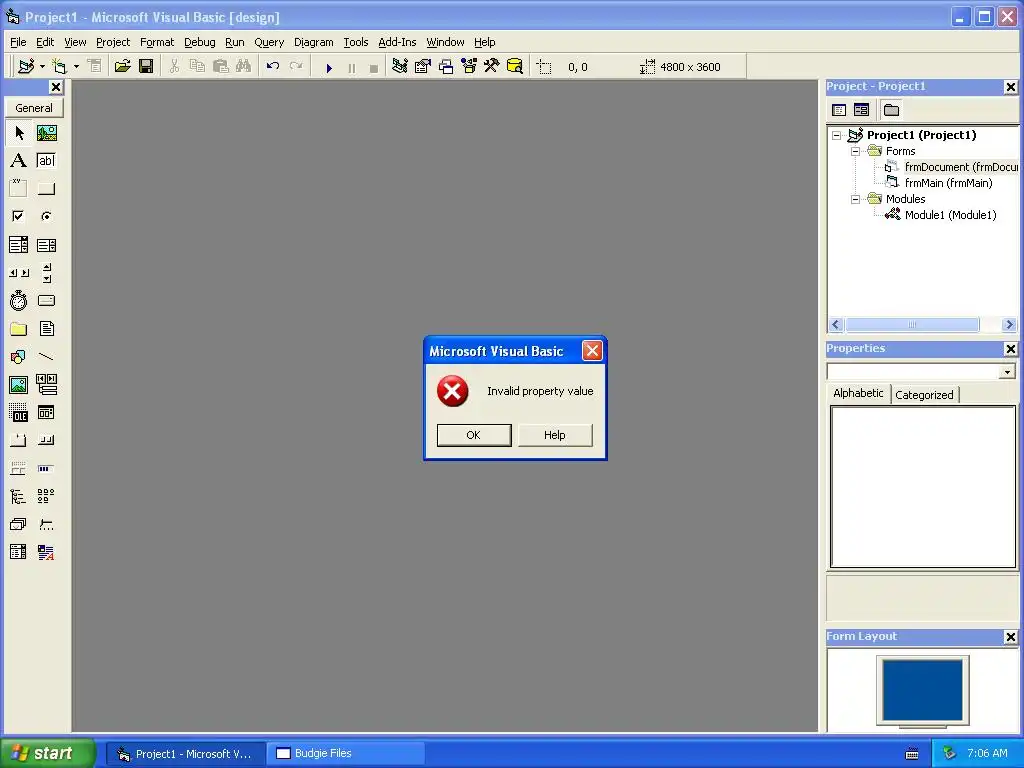
Task: Select Module1 (Module1) in project tree
Action: 950,216
